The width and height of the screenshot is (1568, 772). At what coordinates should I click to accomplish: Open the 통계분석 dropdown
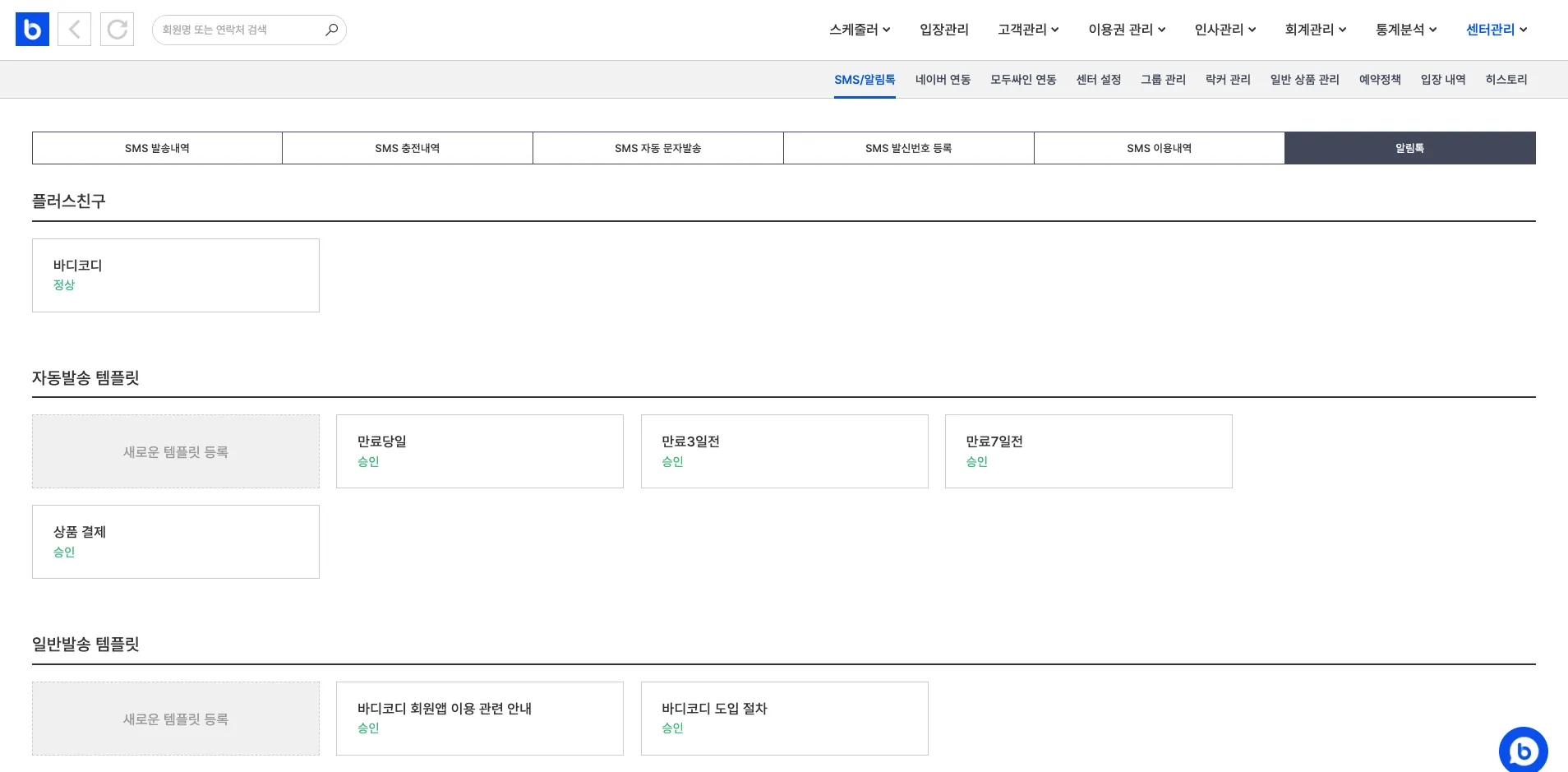(1406, 30)
